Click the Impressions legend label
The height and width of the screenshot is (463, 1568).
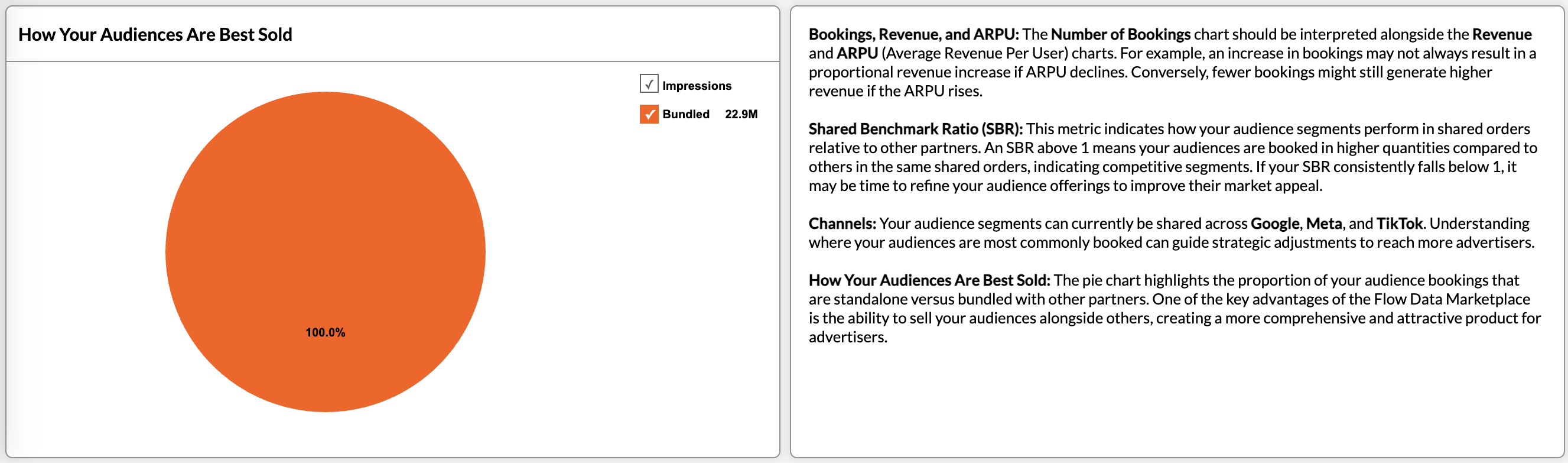[697, 86]
